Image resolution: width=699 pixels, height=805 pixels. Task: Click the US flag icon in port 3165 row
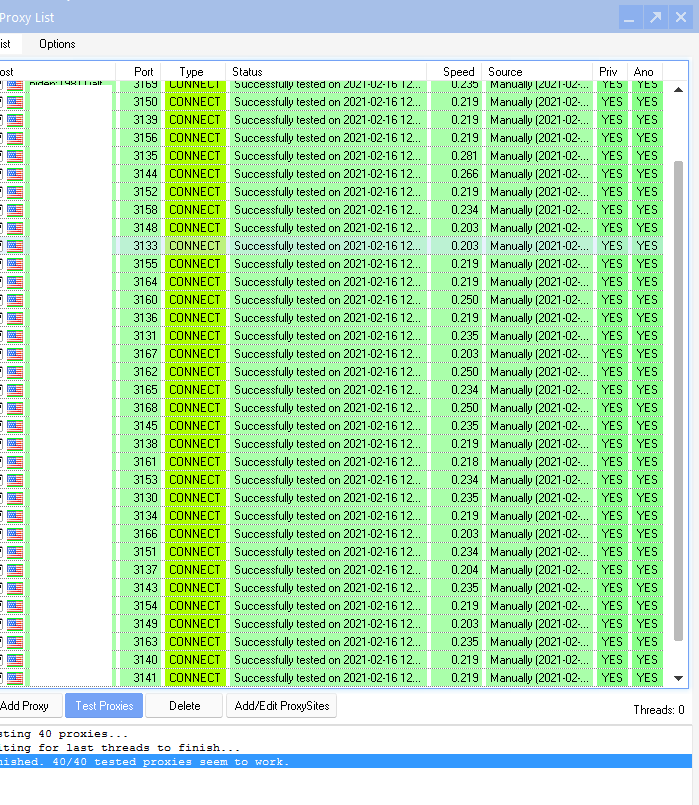tap(15, 390)
